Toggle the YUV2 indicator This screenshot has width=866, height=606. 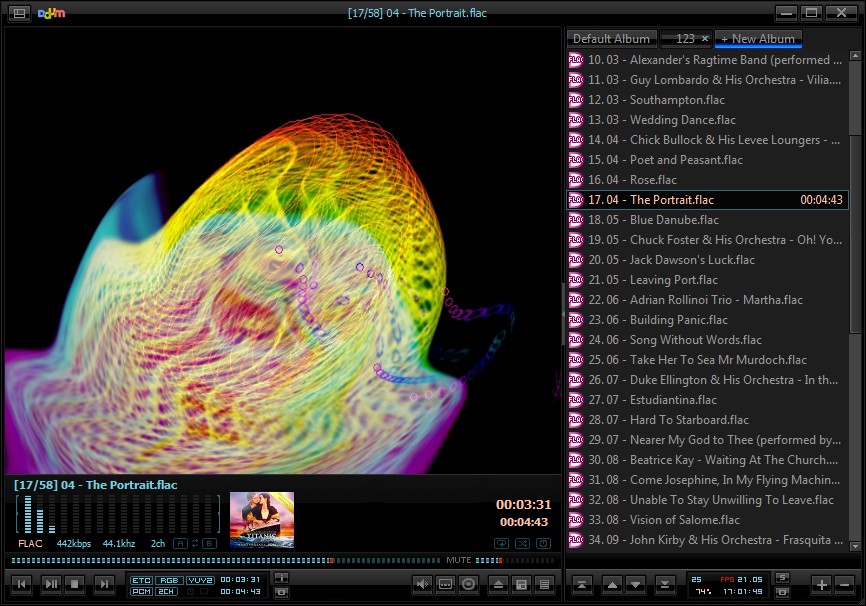pos(200,580)
